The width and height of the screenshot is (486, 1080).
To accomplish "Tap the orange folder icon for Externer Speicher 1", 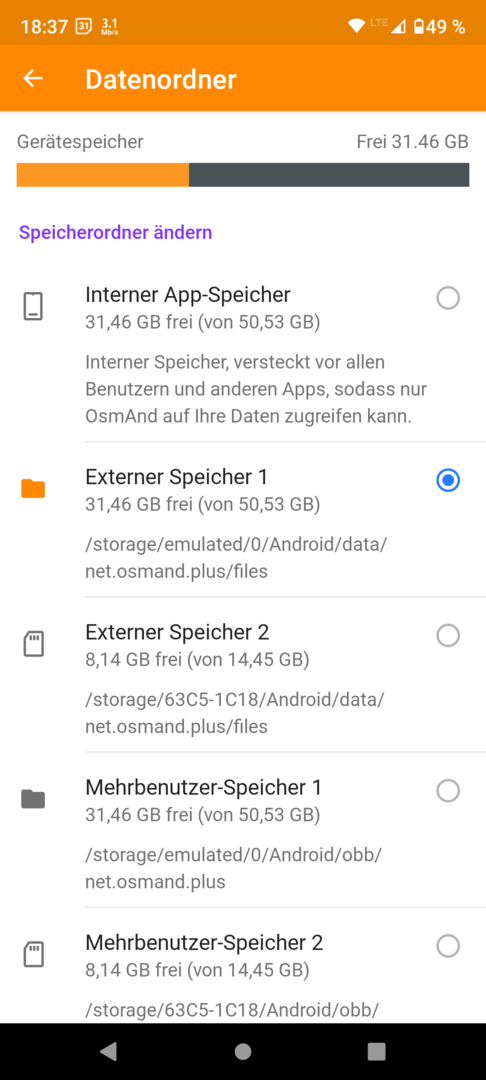I will [x=33, y=489].
